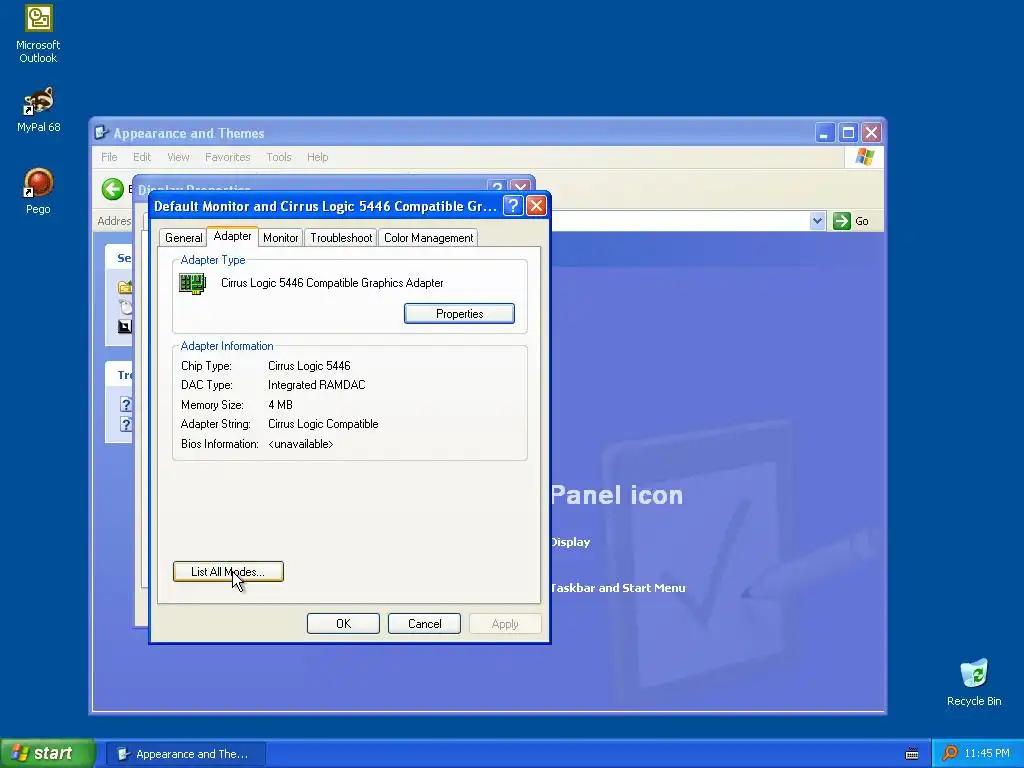The height and width of the screenshot is (768, 1024).
Task: Click the Go arrow button beside address bar
Action: pos(842,221)
